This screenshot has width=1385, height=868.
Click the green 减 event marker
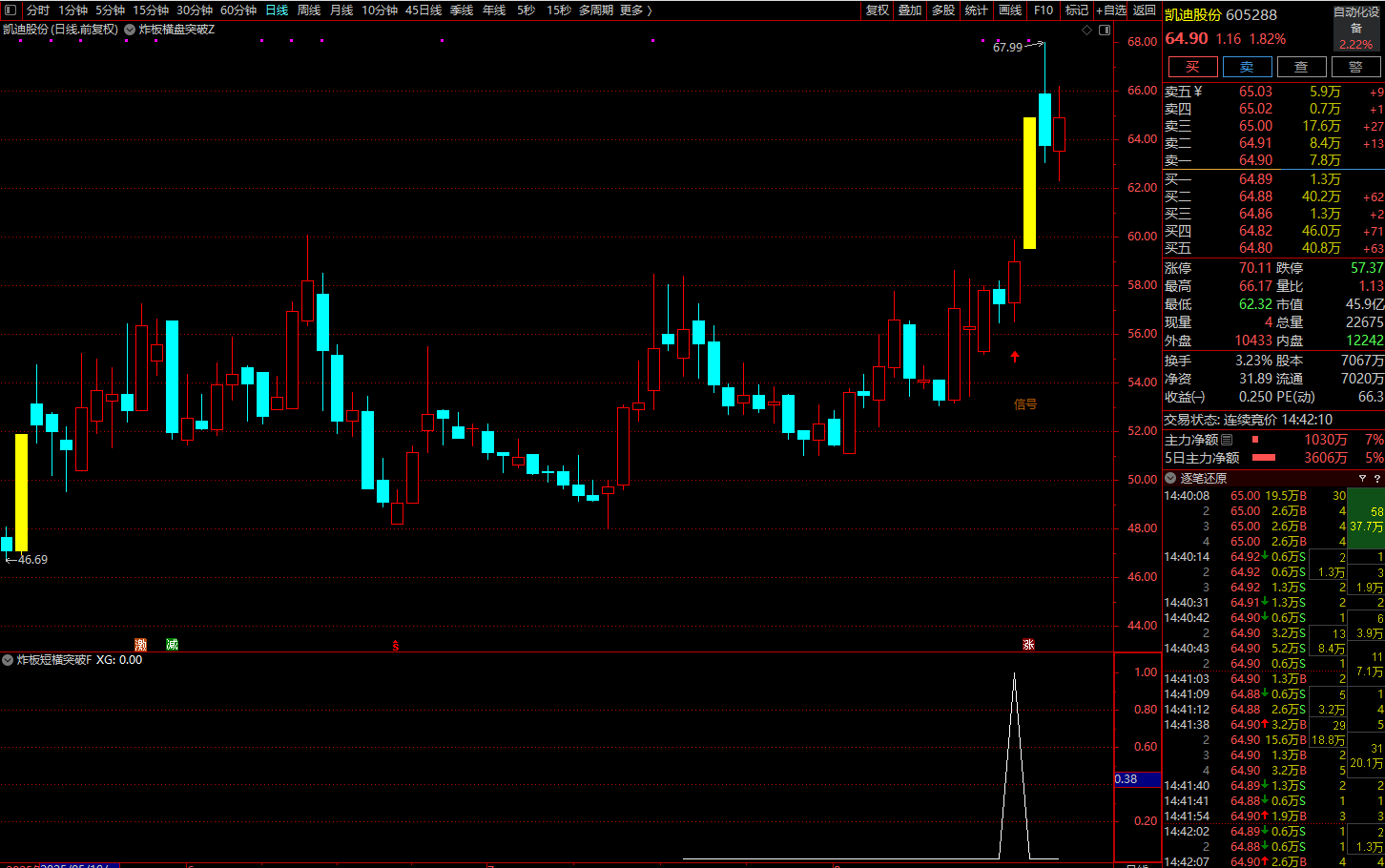[172, 645]
